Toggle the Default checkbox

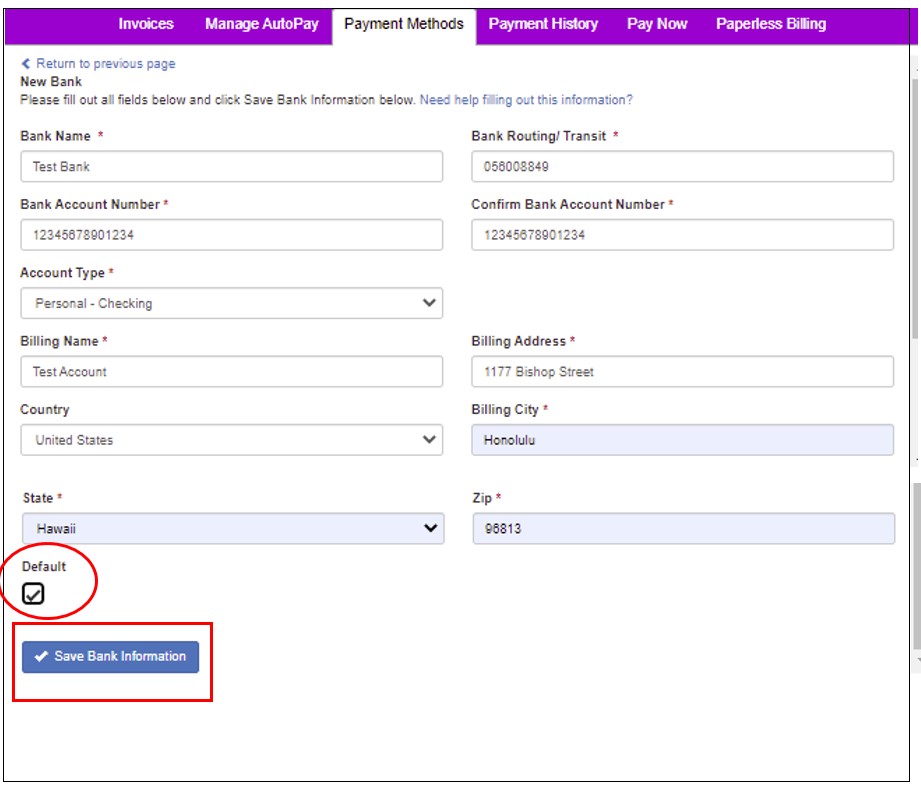click(33, 593)
